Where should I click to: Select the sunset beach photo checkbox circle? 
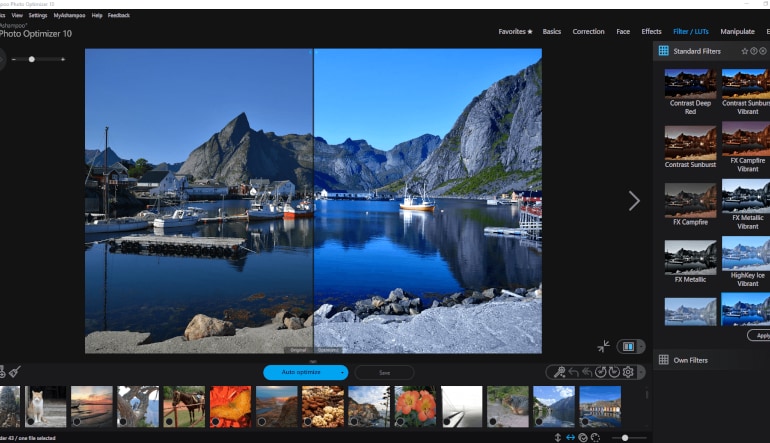click(77, 421)
